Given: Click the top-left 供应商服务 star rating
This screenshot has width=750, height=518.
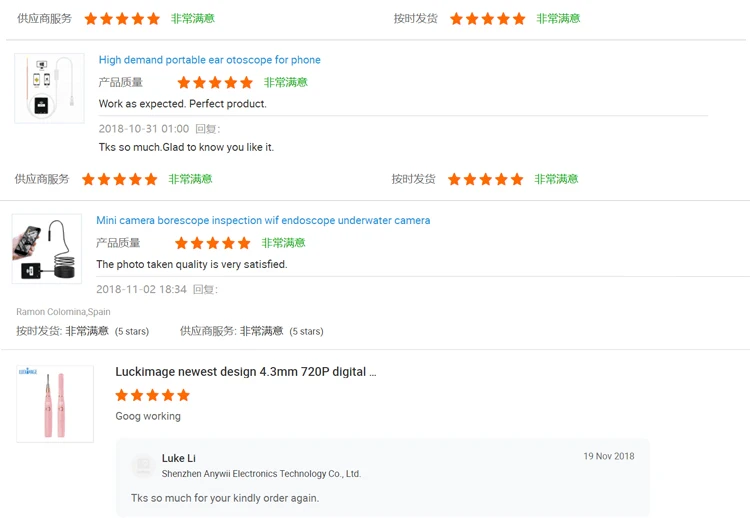Looking at the screenshot, I should [122, 19].
